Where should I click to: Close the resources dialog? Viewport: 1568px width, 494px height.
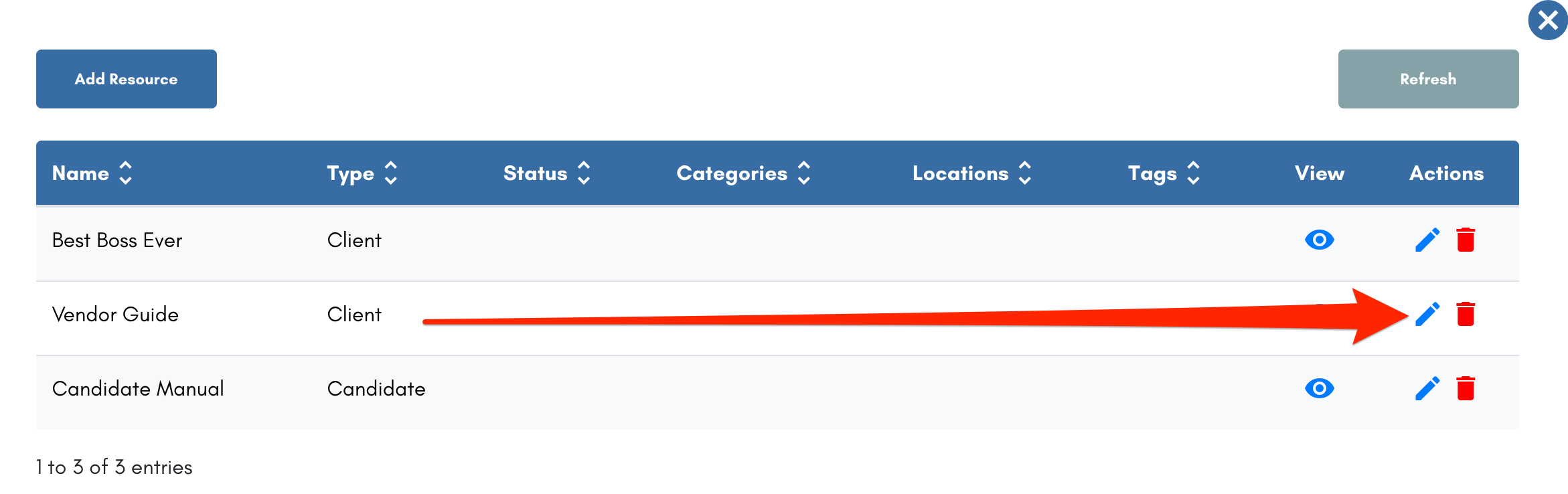point(1548,20)
